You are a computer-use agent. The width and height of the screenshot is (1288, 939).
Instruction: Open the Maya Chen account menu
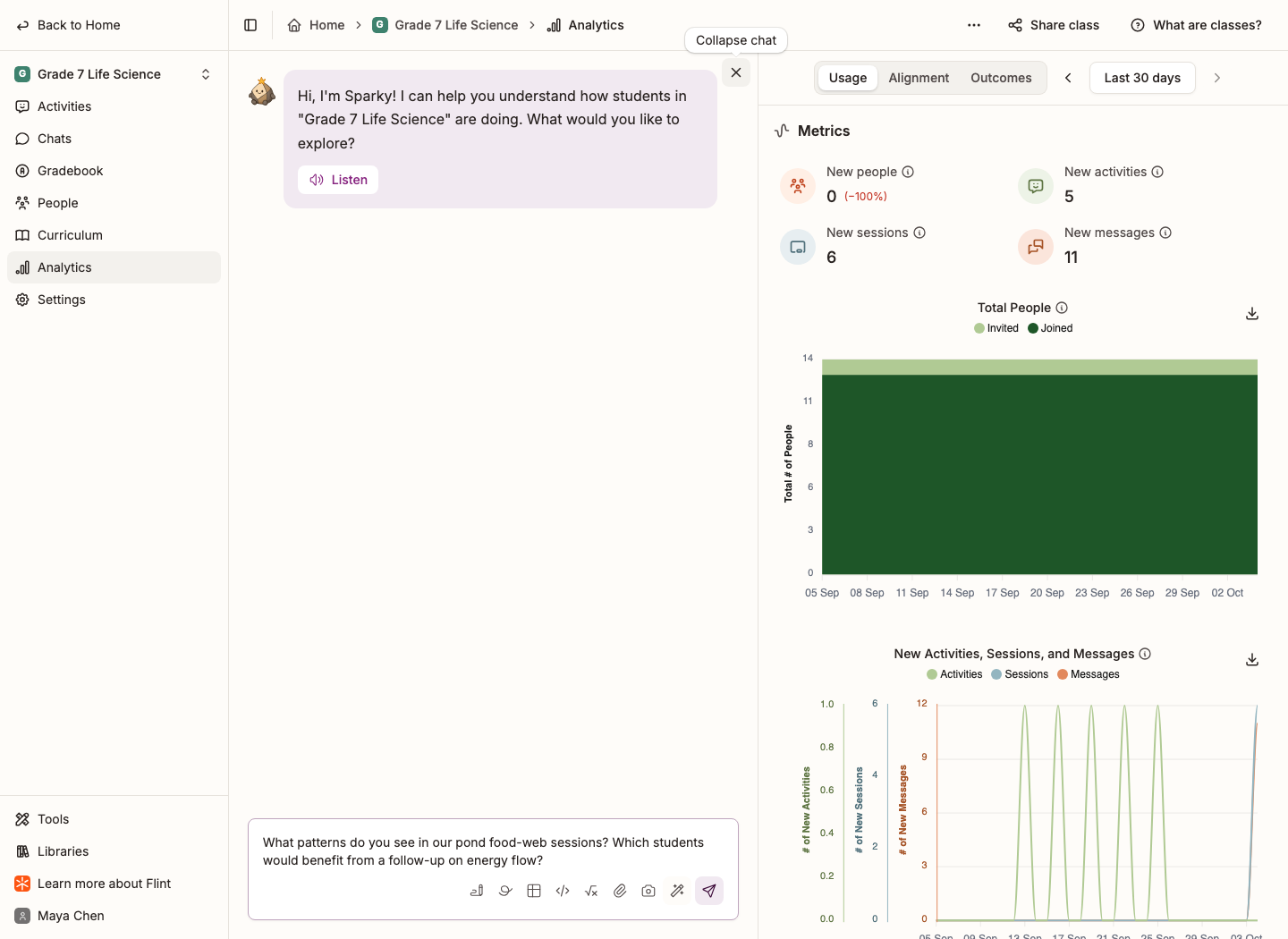click(x=114, y=916)
